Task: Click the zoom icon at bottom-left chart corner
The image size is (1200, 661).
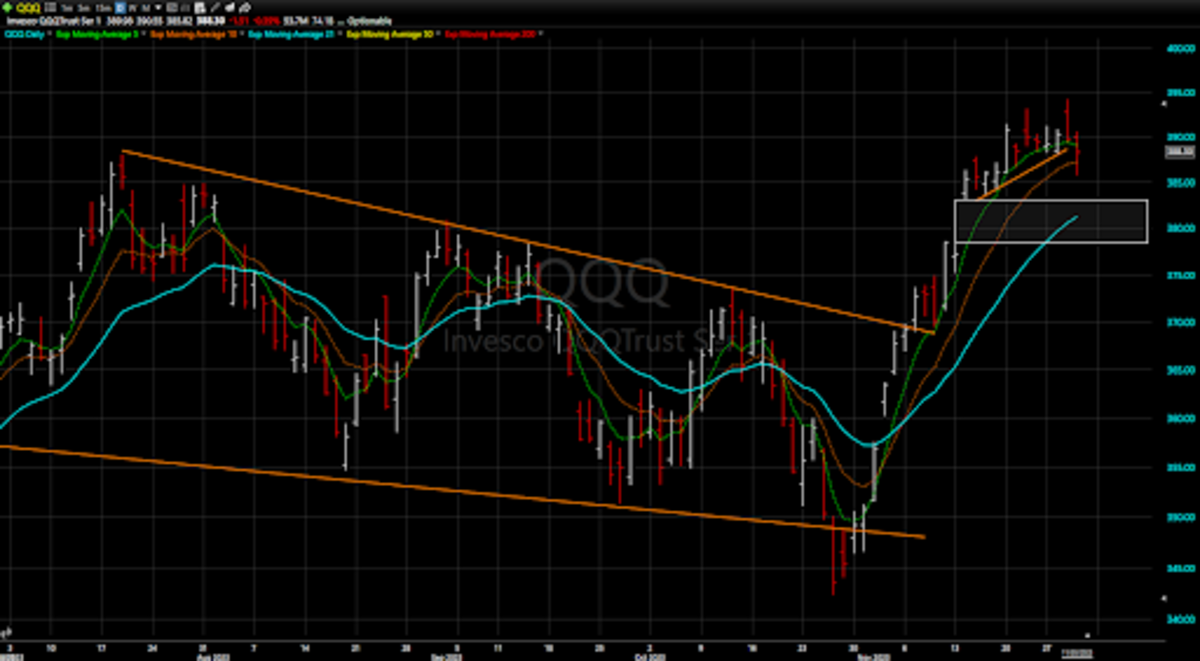Action: pos(6,632)
